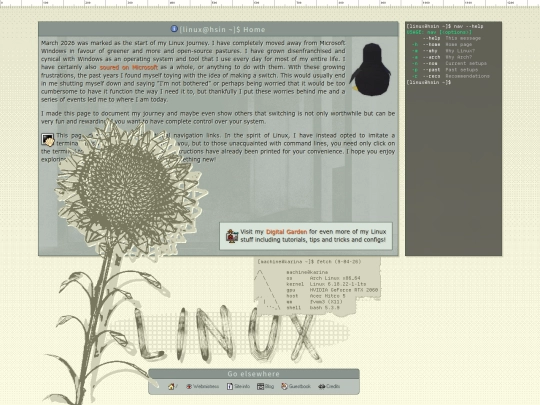This screenshot has height=405, width=540.
Task: Open the 'soured on Microsoft' link
Action: (x=128, y=68)
